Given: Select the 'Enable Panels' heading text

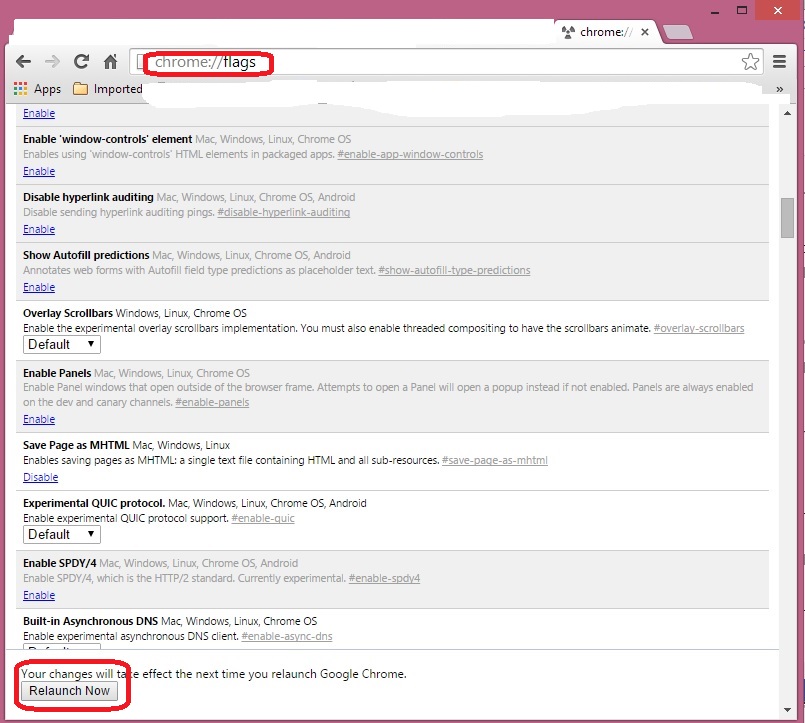Looking at the screenshot, I should (x=57, y=373).
